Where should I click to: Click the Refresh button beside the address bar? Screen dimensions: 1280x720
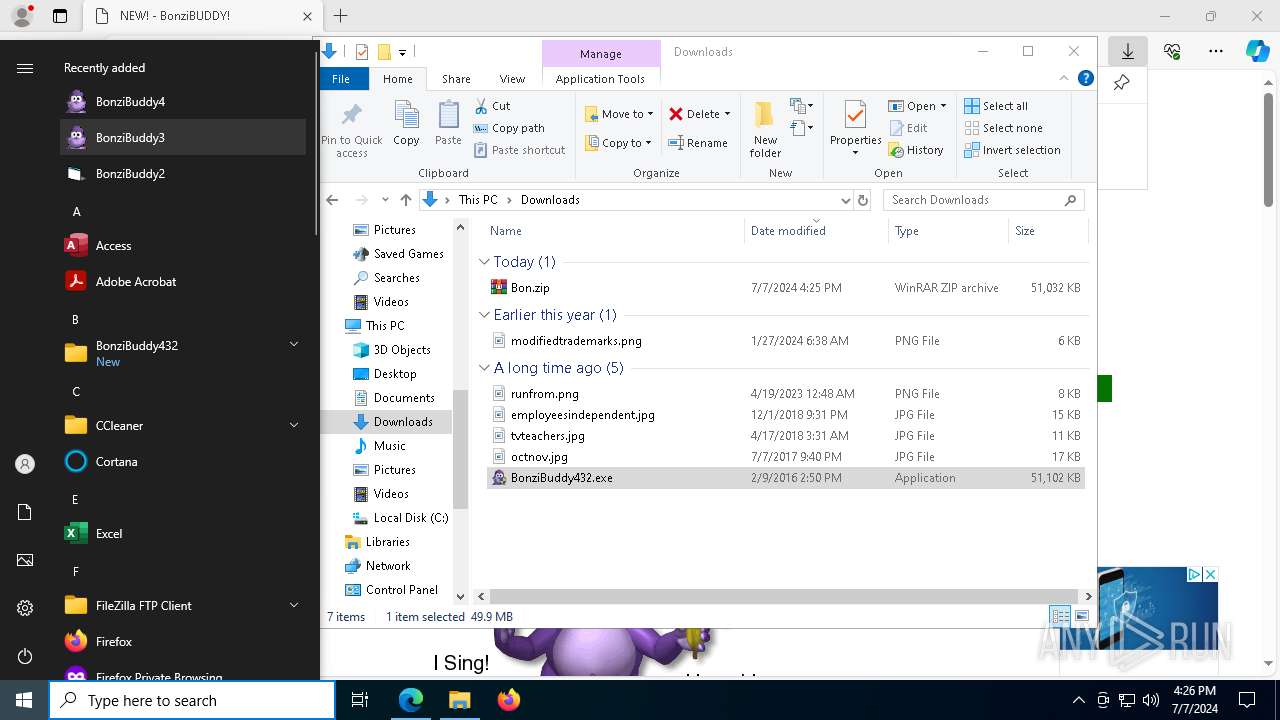pos(863,200)
